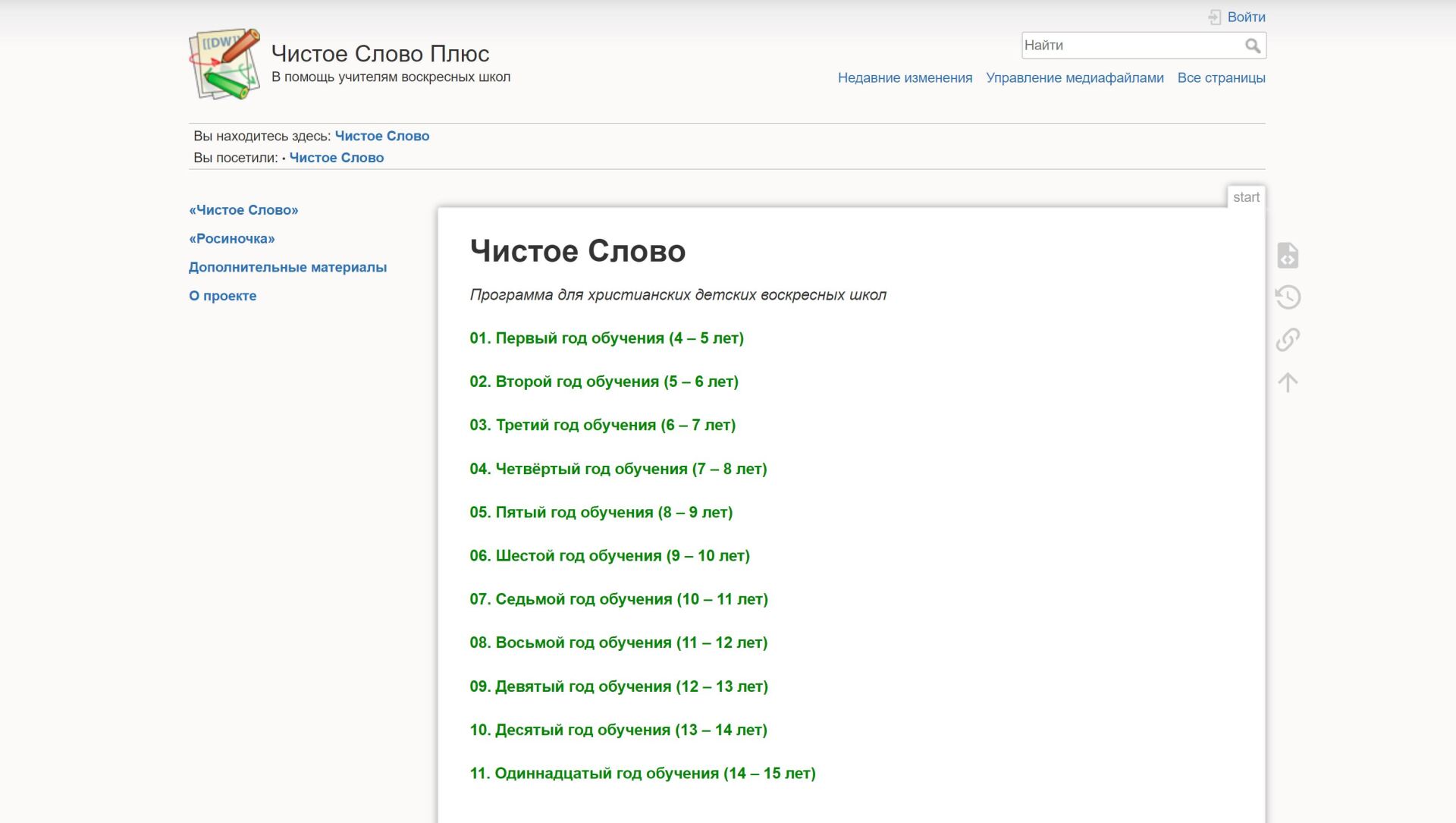Viewport: 1456px width, 823px height.
Task: Click the login icon beside Войти
Action: pos(1215,17)
